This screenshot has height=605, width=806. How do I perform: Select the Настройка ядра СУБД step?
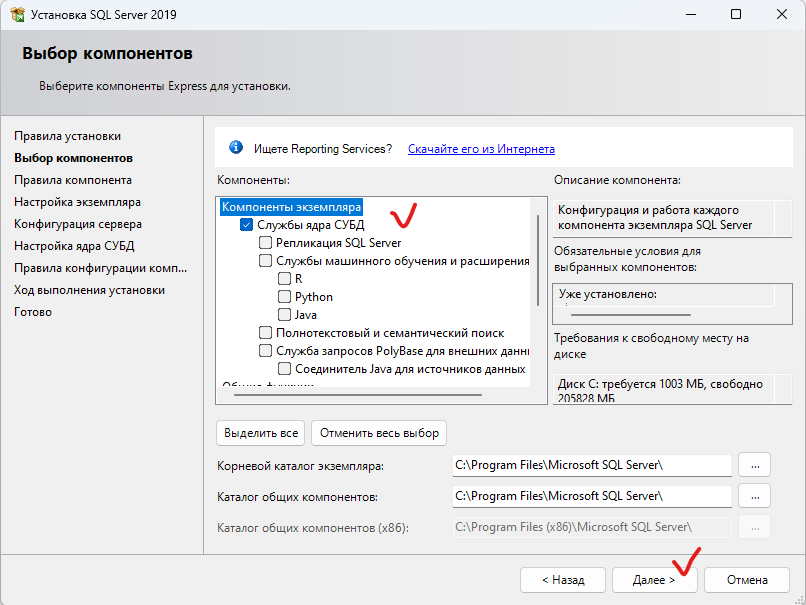(74, 246)
